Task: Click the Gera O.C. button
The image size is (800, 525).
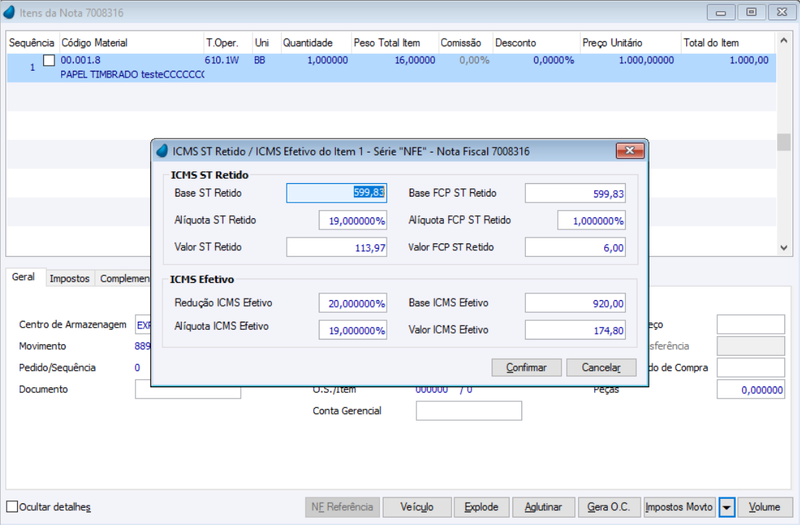Action: tap(609, 507)
